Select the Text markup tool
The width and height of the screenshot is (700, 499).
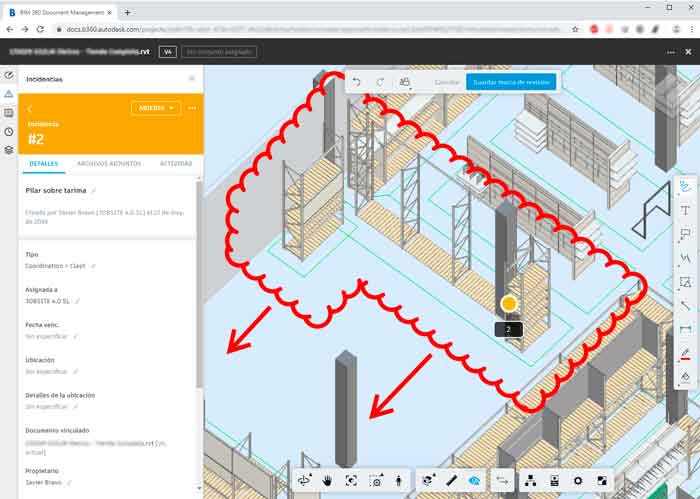686,210
